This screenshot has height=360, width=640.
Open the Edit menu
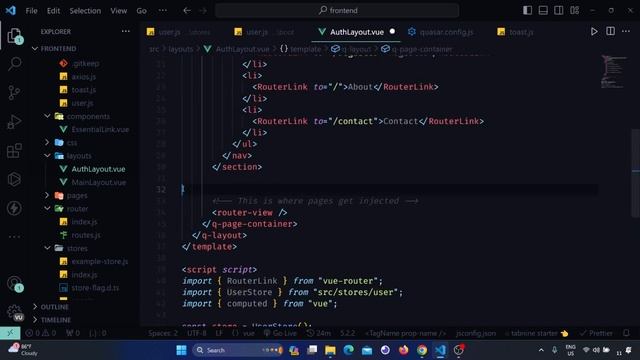click(53, 11)
